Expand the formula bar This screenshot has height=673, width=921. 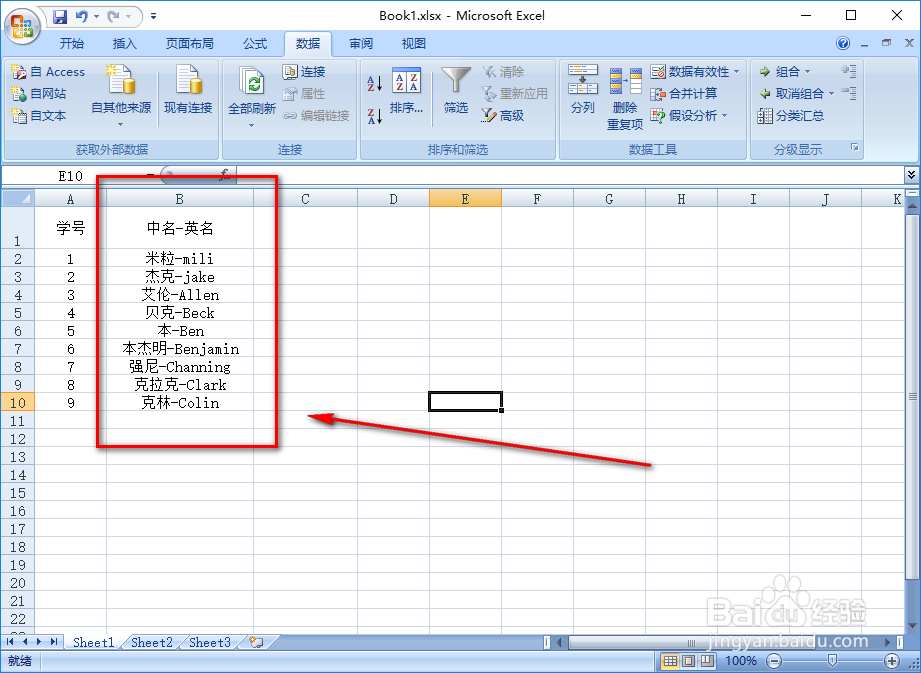(x=911, y=174)
